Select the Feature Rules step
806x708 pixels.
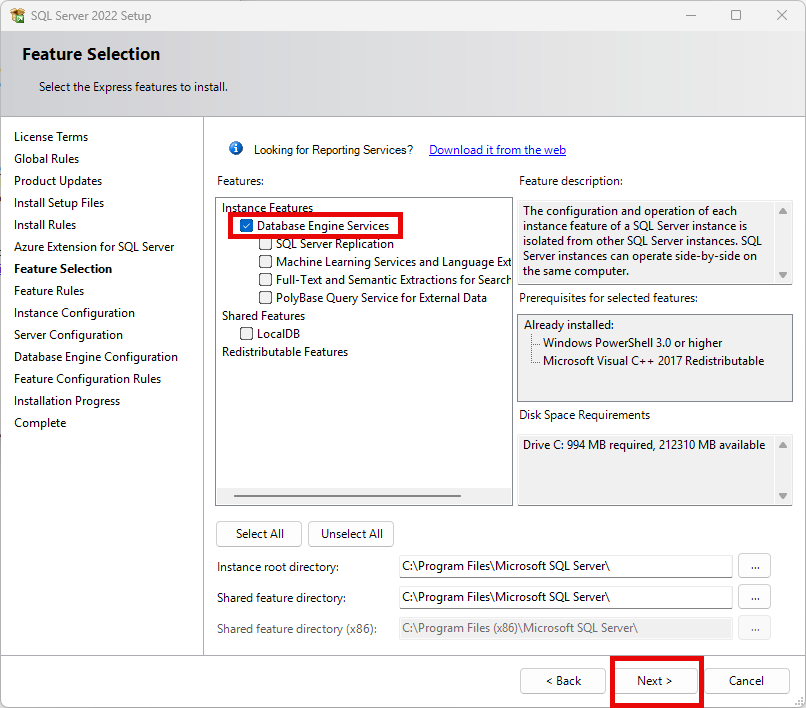click(49, 291)
